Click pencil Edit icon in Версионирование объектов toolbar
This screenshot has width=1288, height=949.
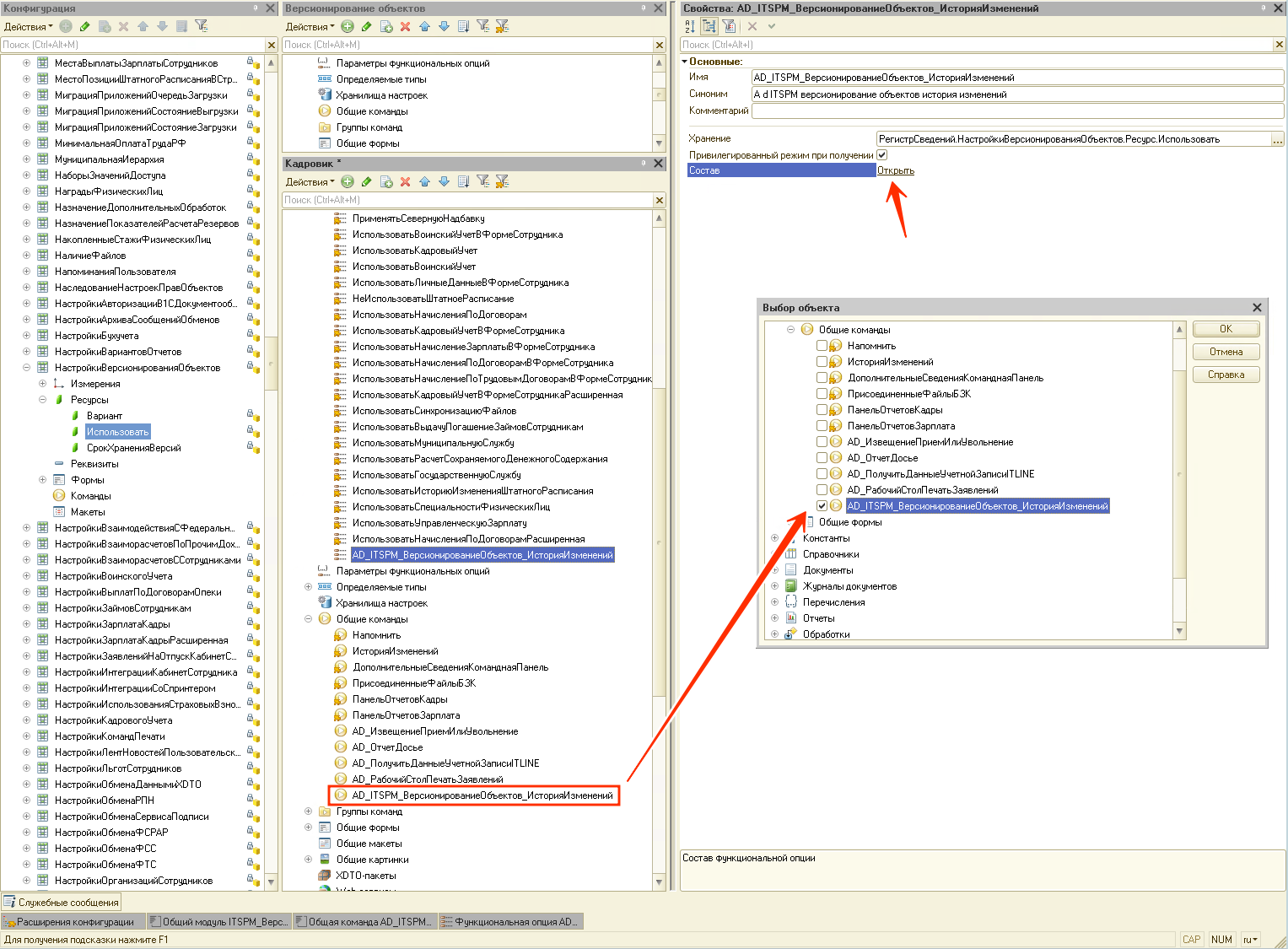point(367,26)
